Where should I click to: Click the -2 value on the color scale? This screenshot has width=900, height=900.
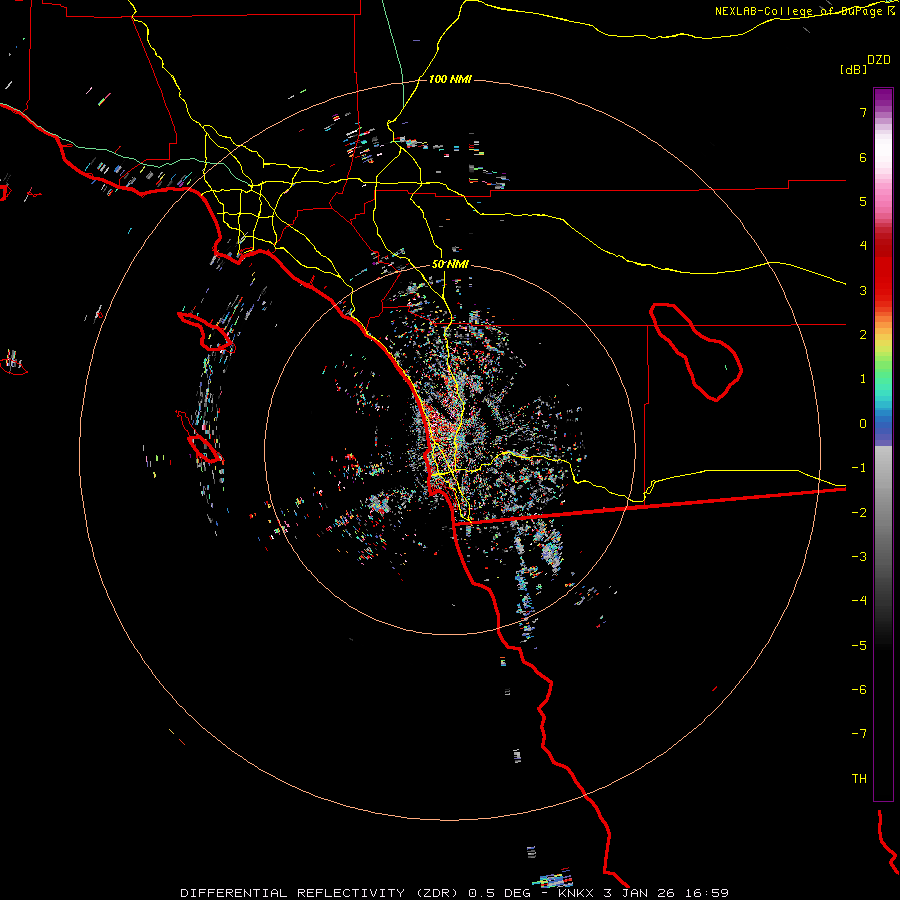pos(859,513)
